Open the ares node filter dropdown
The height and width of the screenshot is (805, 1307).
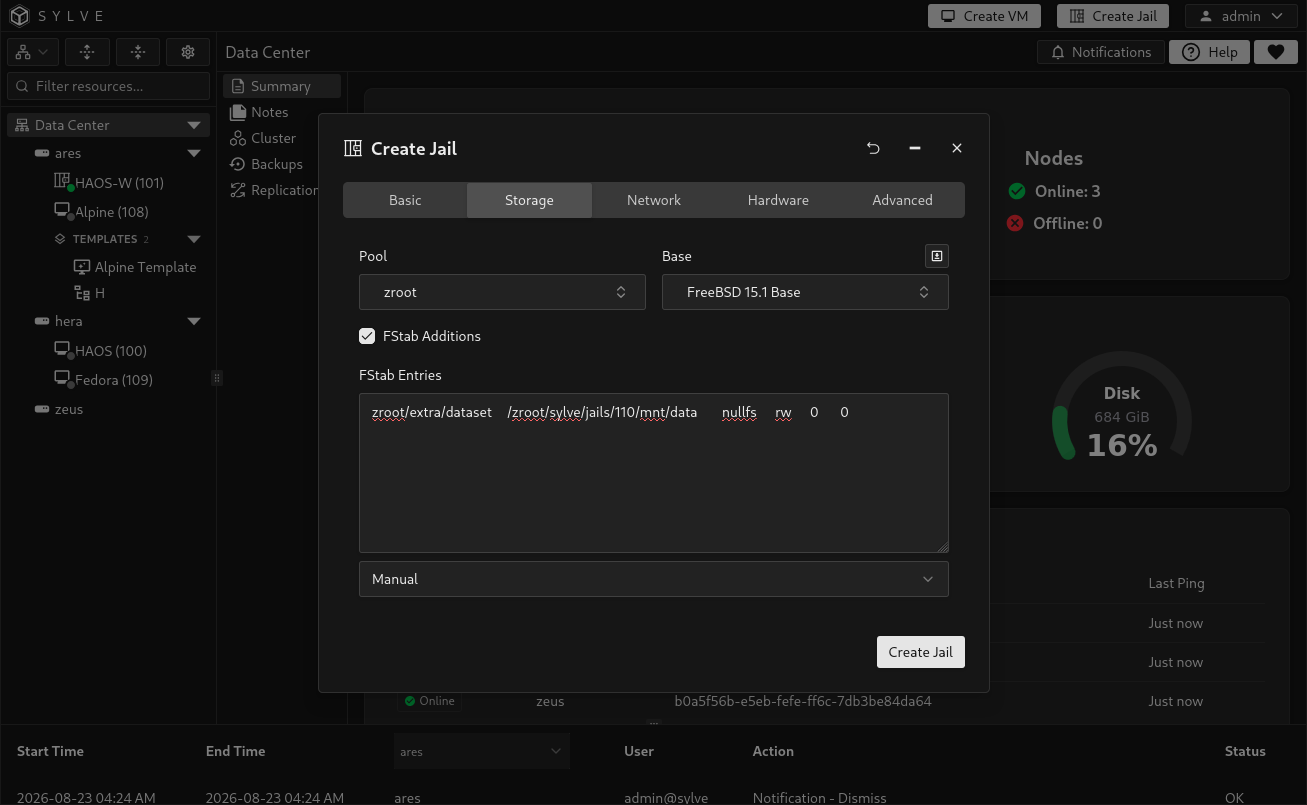click(481, 751)
